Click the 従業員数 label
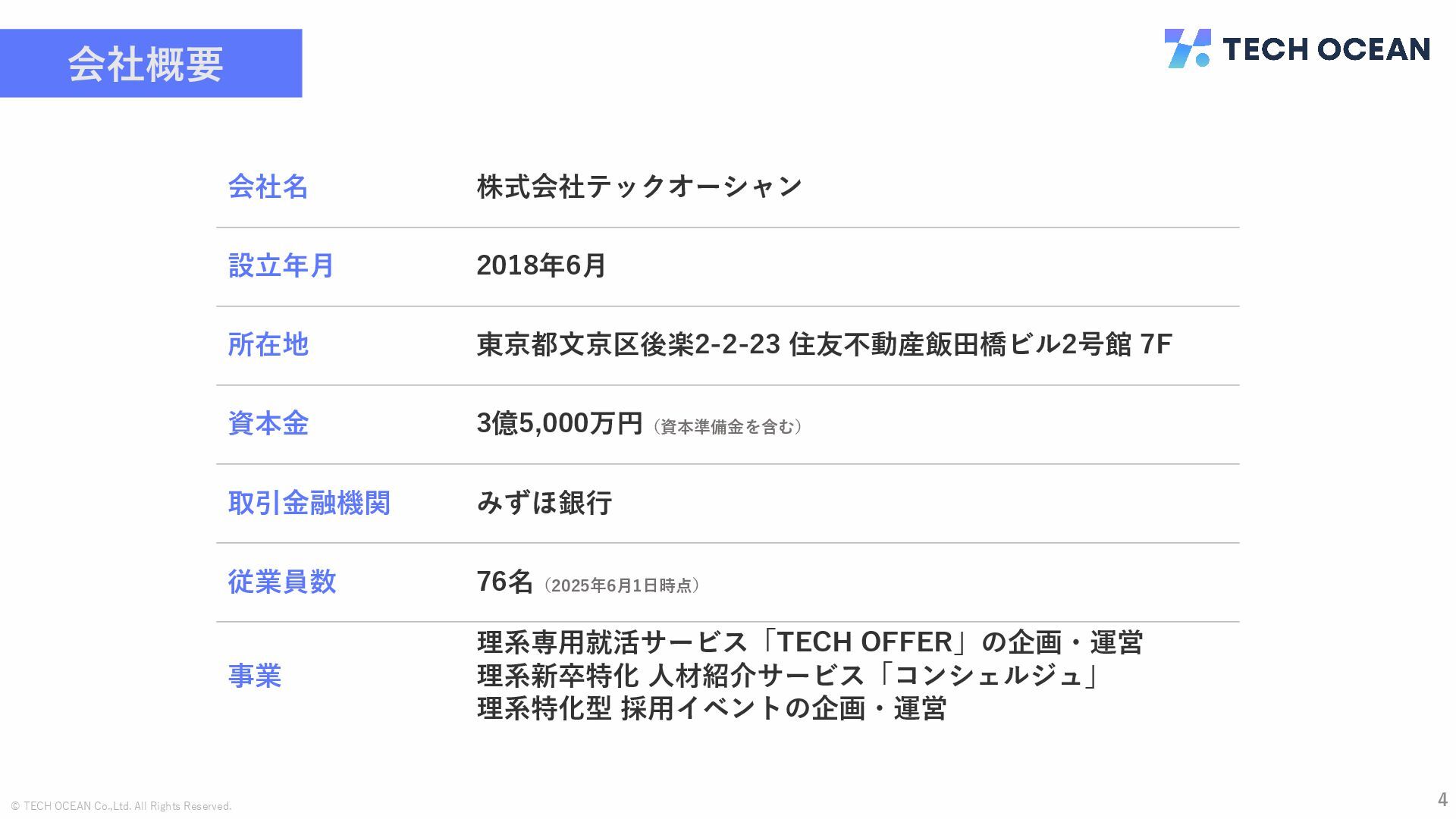The width and height of the screenshot is (1456, 819). (x=281, y=582)
